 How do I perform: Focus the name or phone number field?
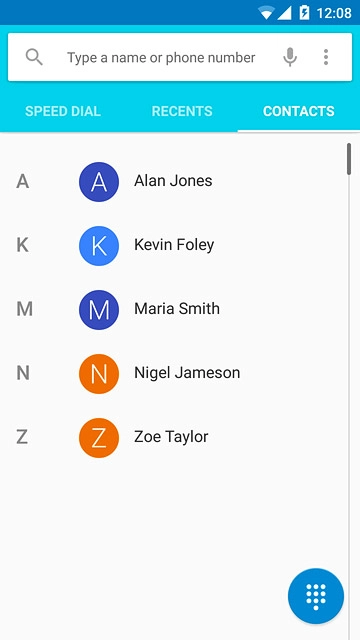pyautogui.click(x=161, y=58)
